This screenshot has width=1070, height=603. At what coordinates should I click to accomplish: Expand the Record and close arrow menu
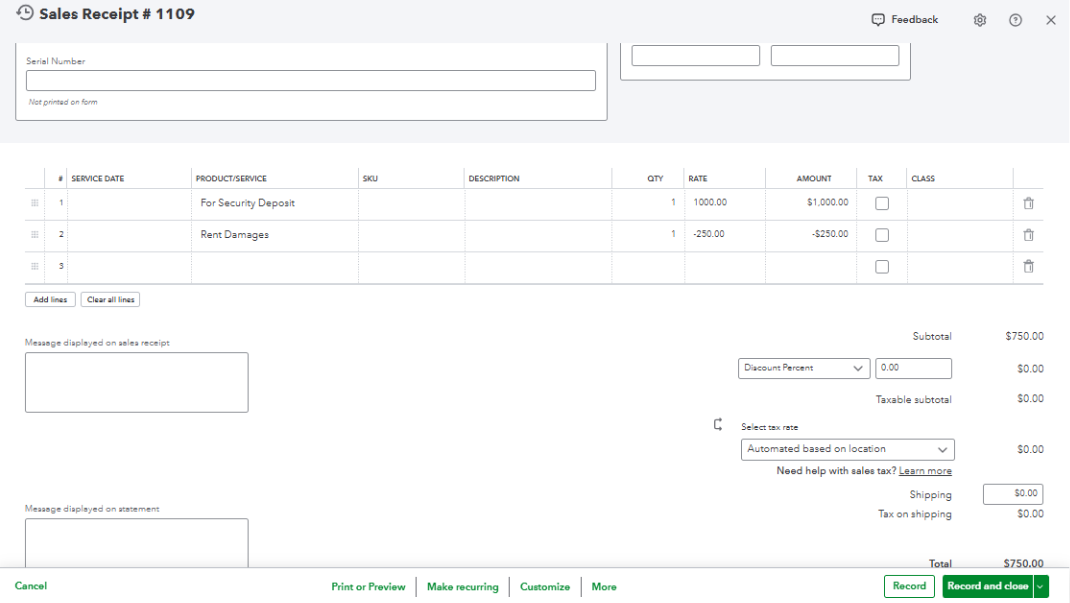pos(1041,587)
